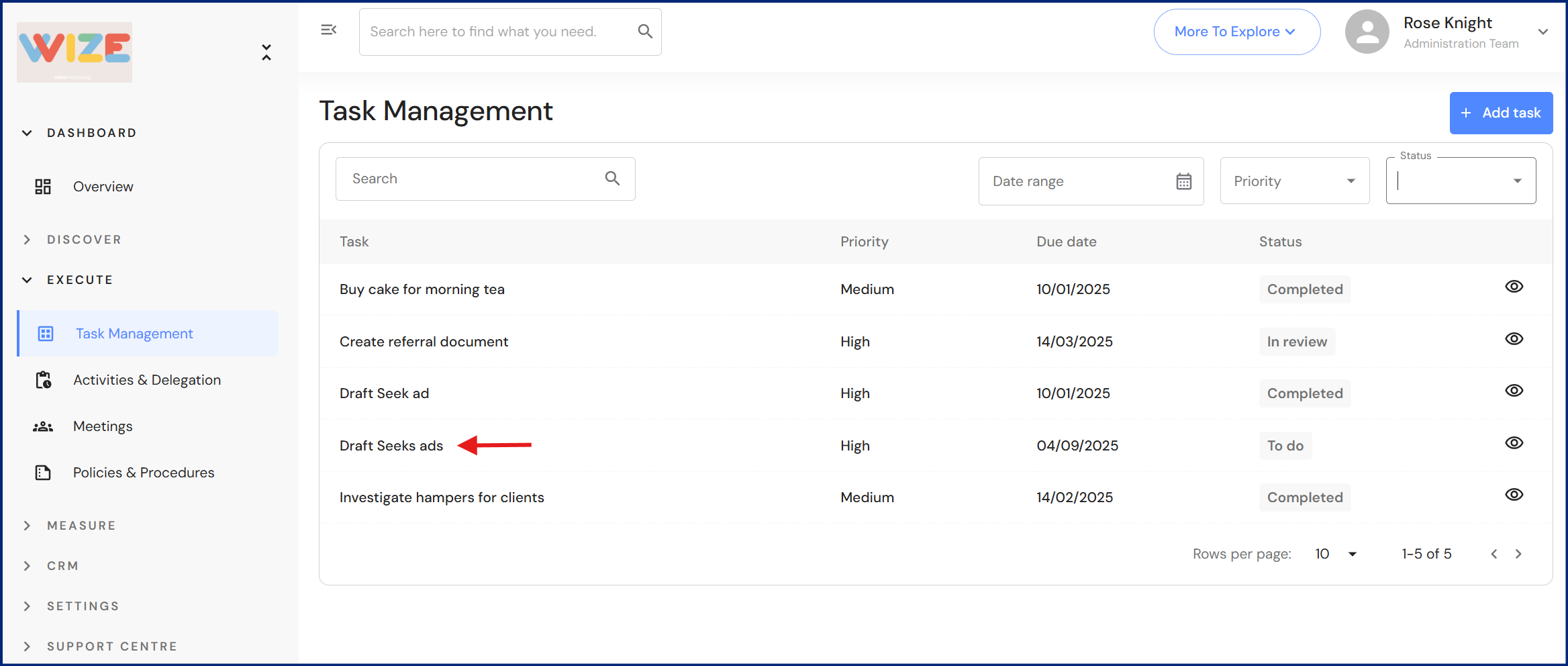Image resolution: width=1568 pixels, height=666 pixels.
Task: Open the Priority filter dropdown
Action: tap(1294, 181)
